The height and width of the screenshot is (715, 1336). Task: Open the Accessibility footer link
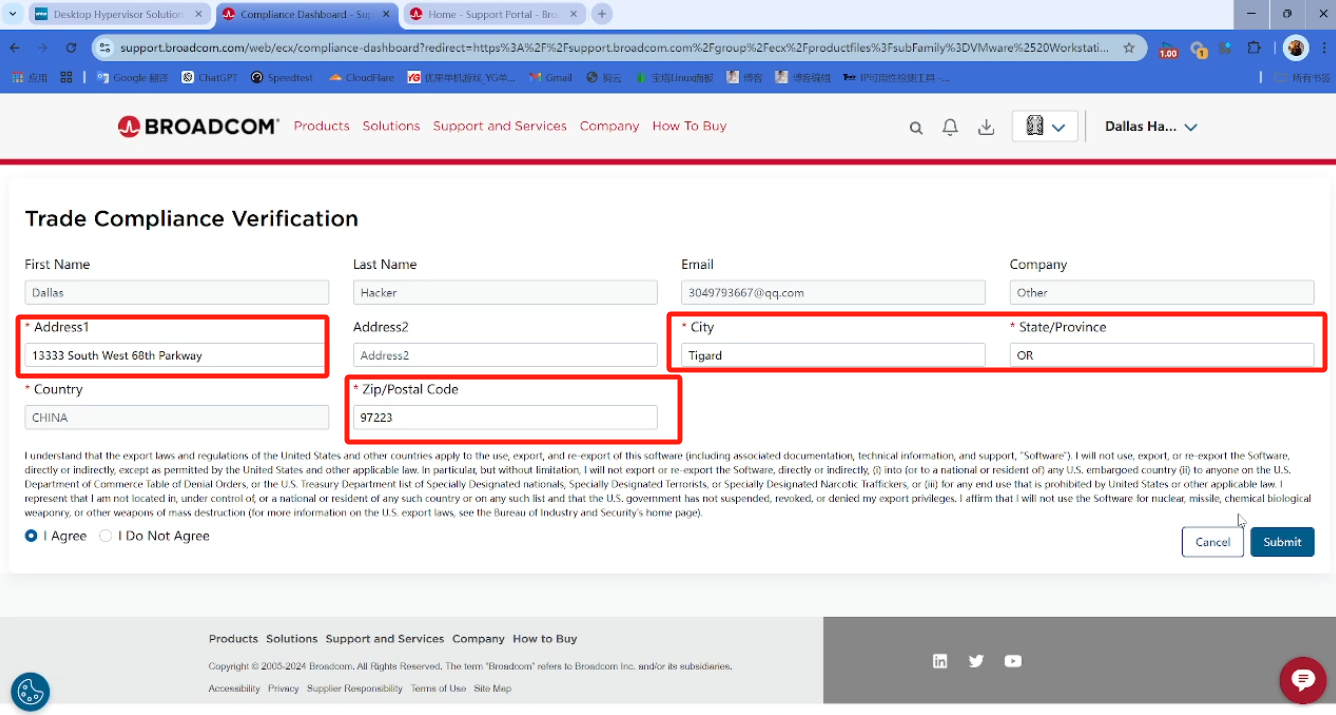[234, 688]
